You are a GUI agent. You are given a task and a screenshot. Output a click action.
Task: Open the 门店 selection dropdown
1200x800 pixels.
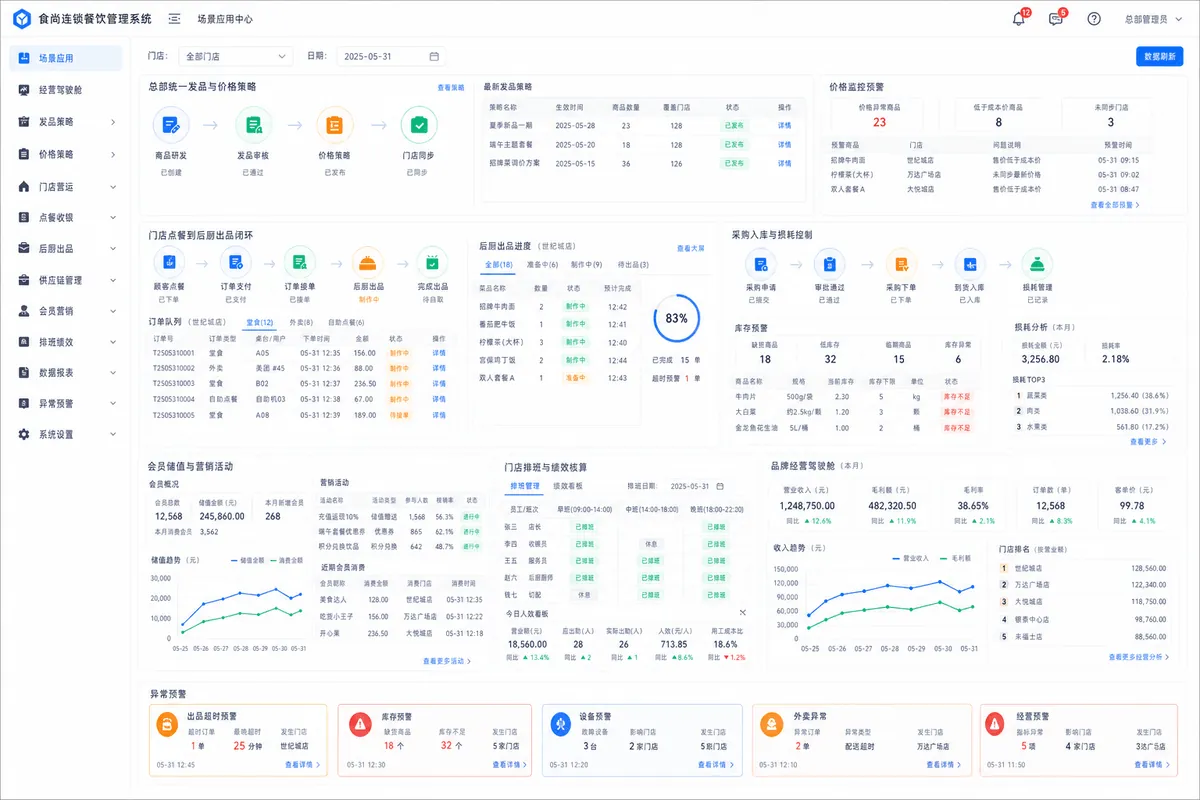236,57
